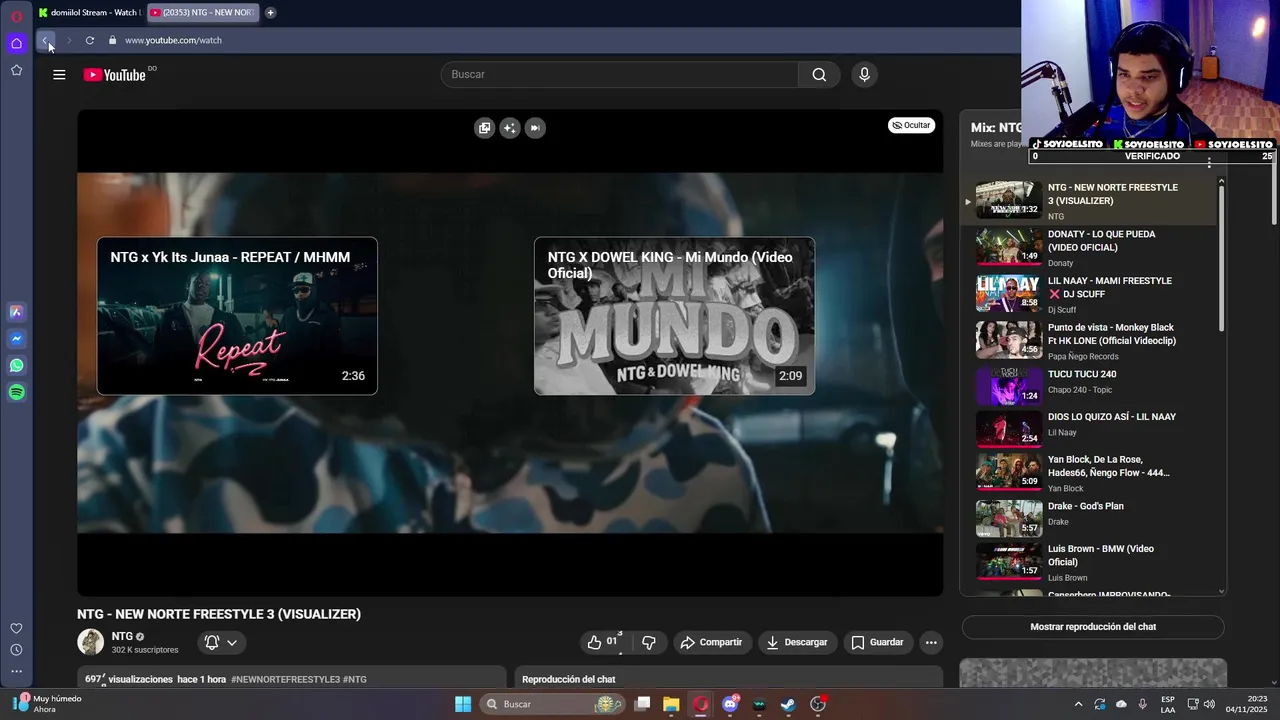Image resolution: width=1280 pixels, height=720 pixels.
Task: Open the taskbar clock 20:23 date panel
Action: tap(1247, 704)
